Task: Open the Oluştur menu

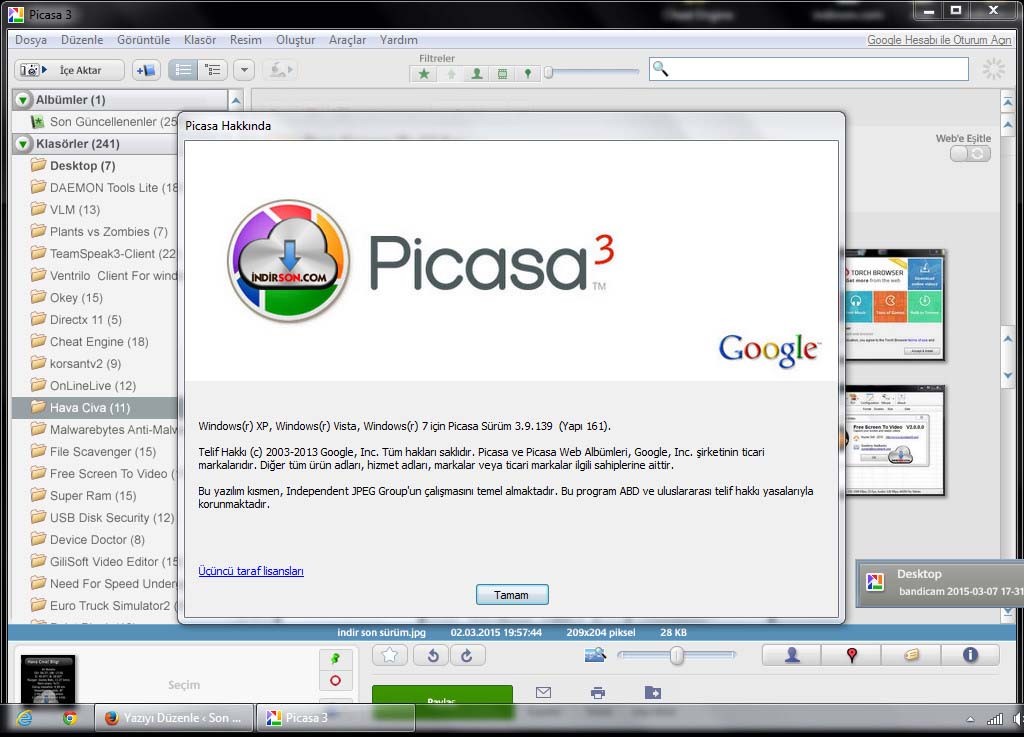Action: point(295,40)
